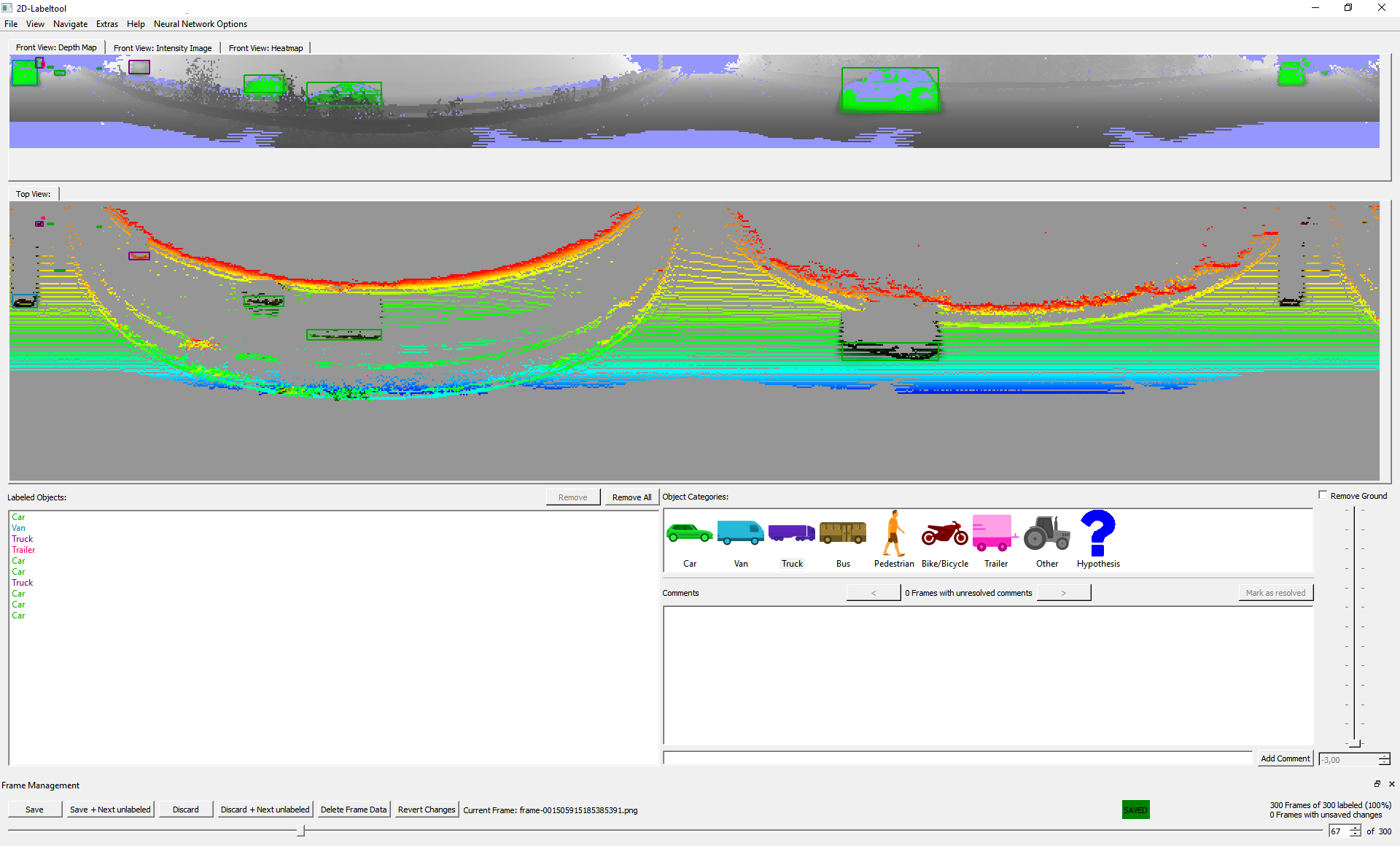The width and height of the screenshot is (1400, 846).
Task: Select the Truck category icon
Action: point(792,534)
